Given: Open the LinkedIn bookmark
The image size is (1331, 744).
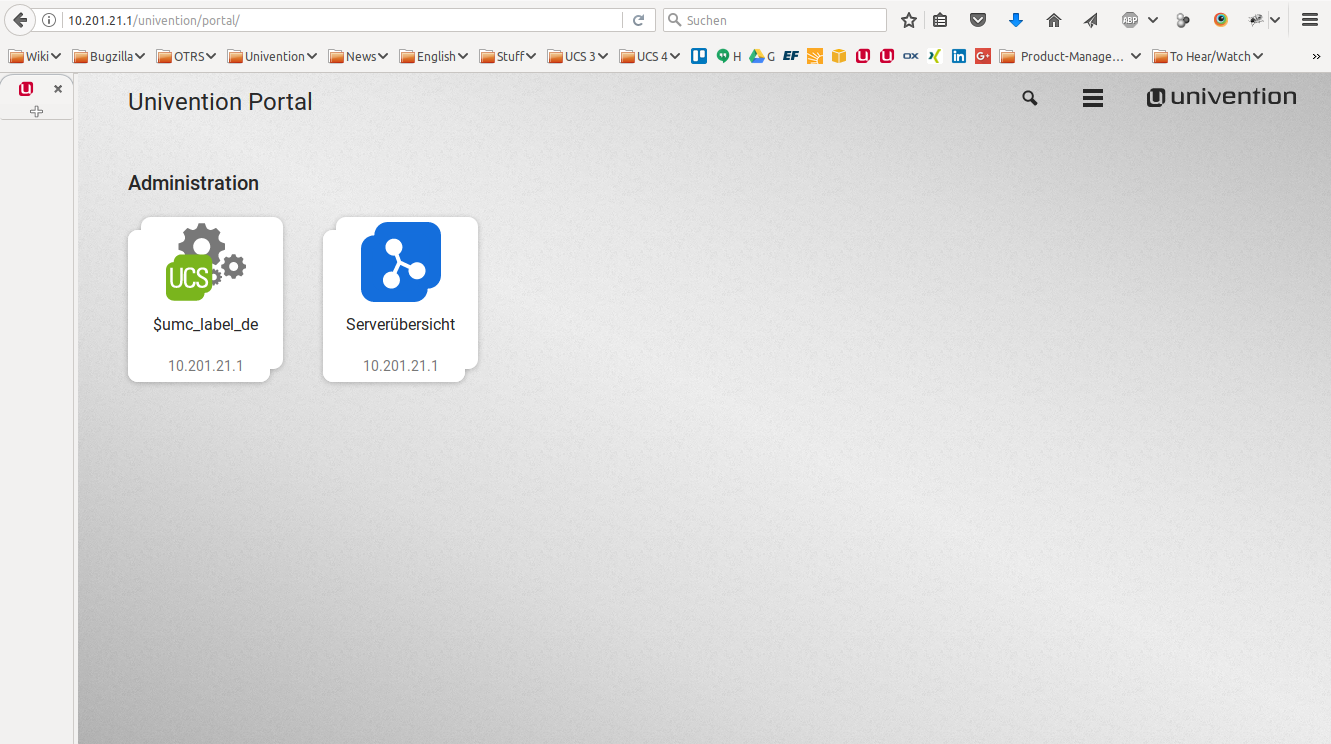Looking at the screenshot, I should point(959,57).
